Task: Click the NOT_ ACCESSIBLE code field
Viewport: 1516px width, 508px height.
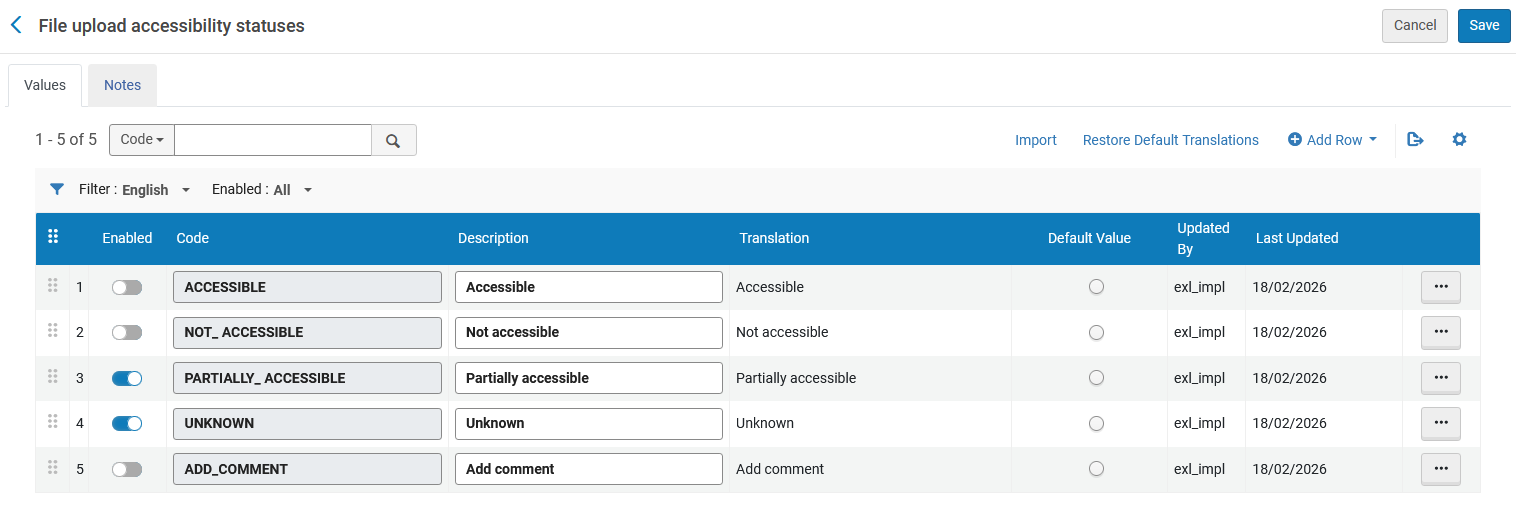Action: (x=308, y=332)
